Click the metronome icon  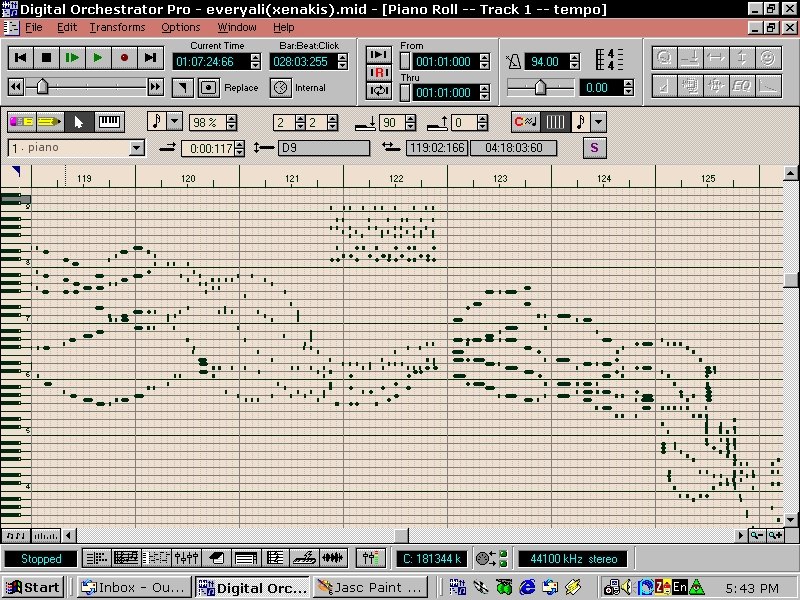514,61
